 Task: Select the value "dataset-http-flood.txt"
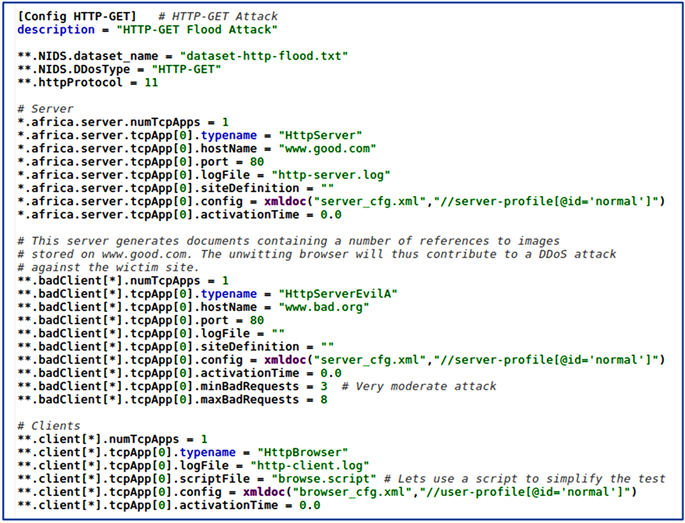click(x=264, y=56)
